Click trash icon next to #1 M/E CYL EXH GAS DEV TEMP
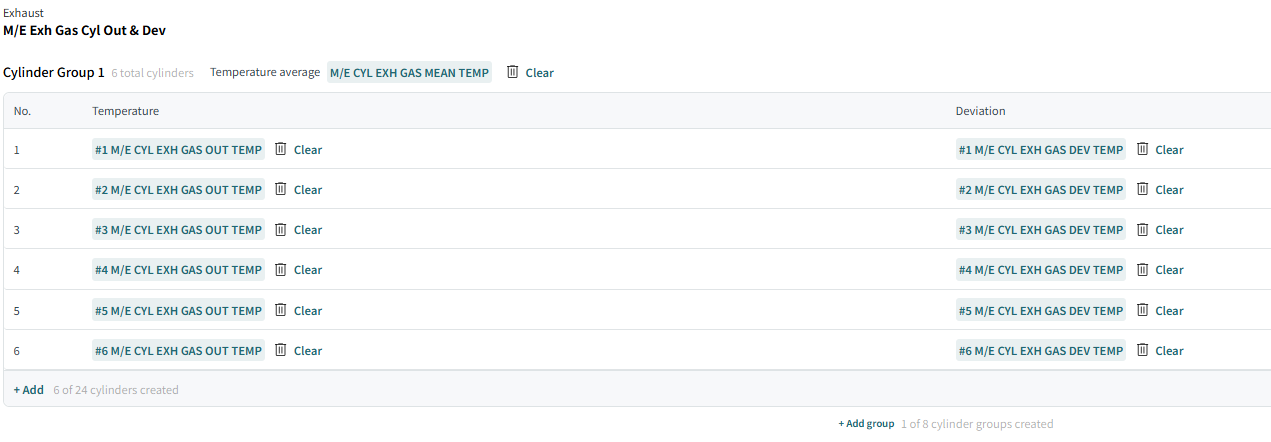1271x442 pixels. 1143,149
